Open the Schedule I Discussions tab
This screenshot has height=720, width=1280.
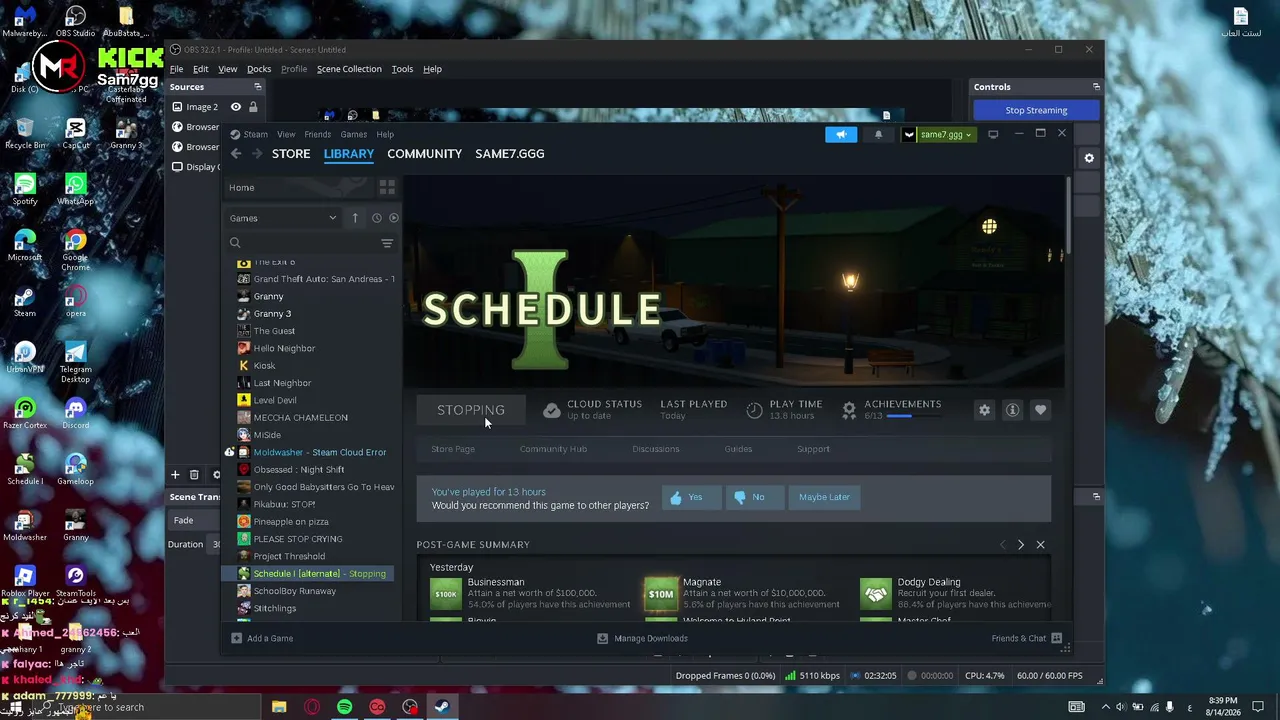coord(656,449)
